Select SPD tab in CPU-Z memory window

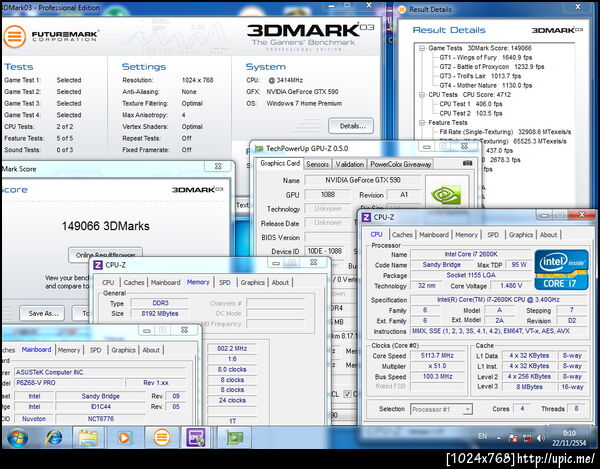225,282
